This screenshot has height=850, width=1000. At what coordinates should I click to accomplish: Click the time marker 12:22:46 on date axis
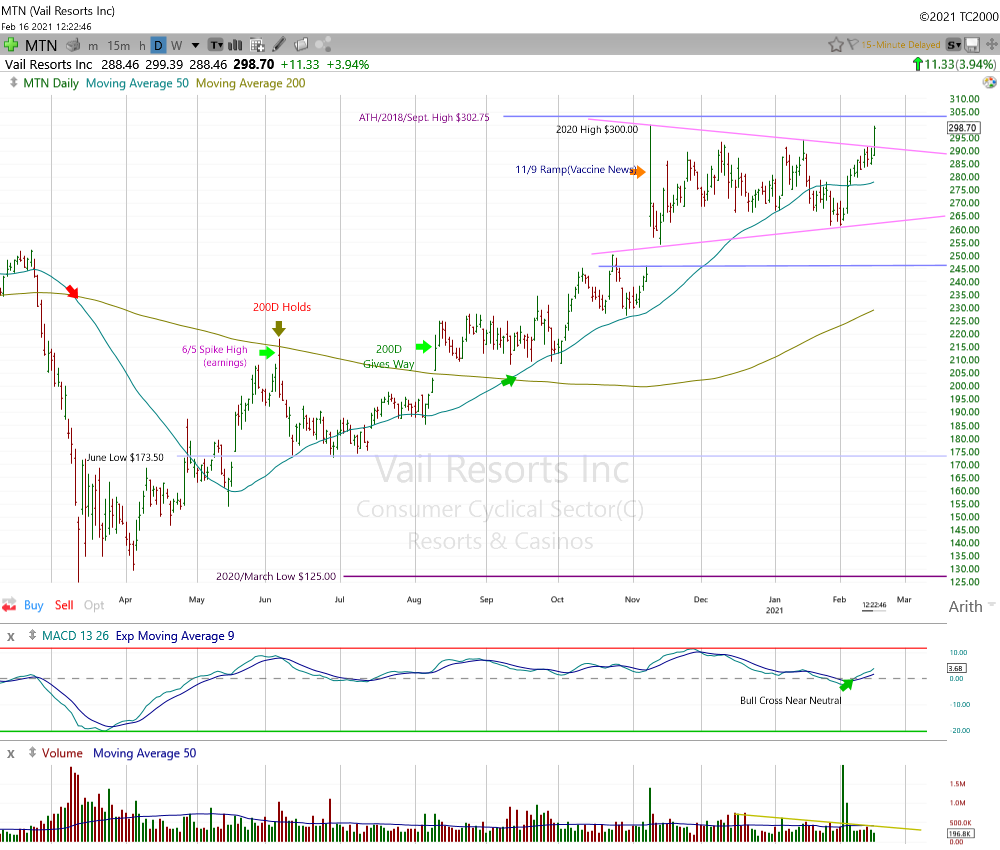874,605
